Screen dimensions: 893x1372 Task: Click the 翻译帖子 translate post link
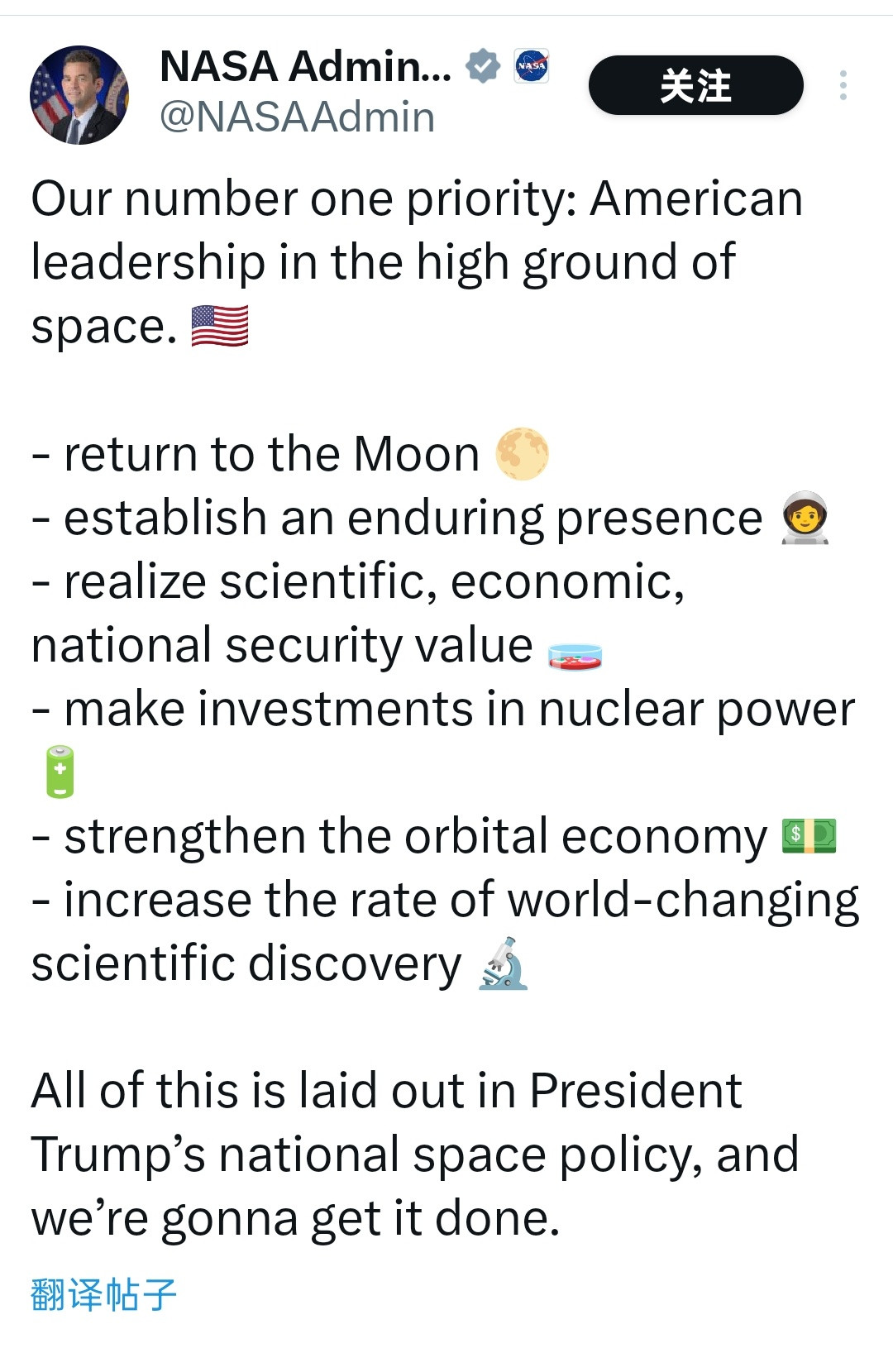pos(104,1294)
